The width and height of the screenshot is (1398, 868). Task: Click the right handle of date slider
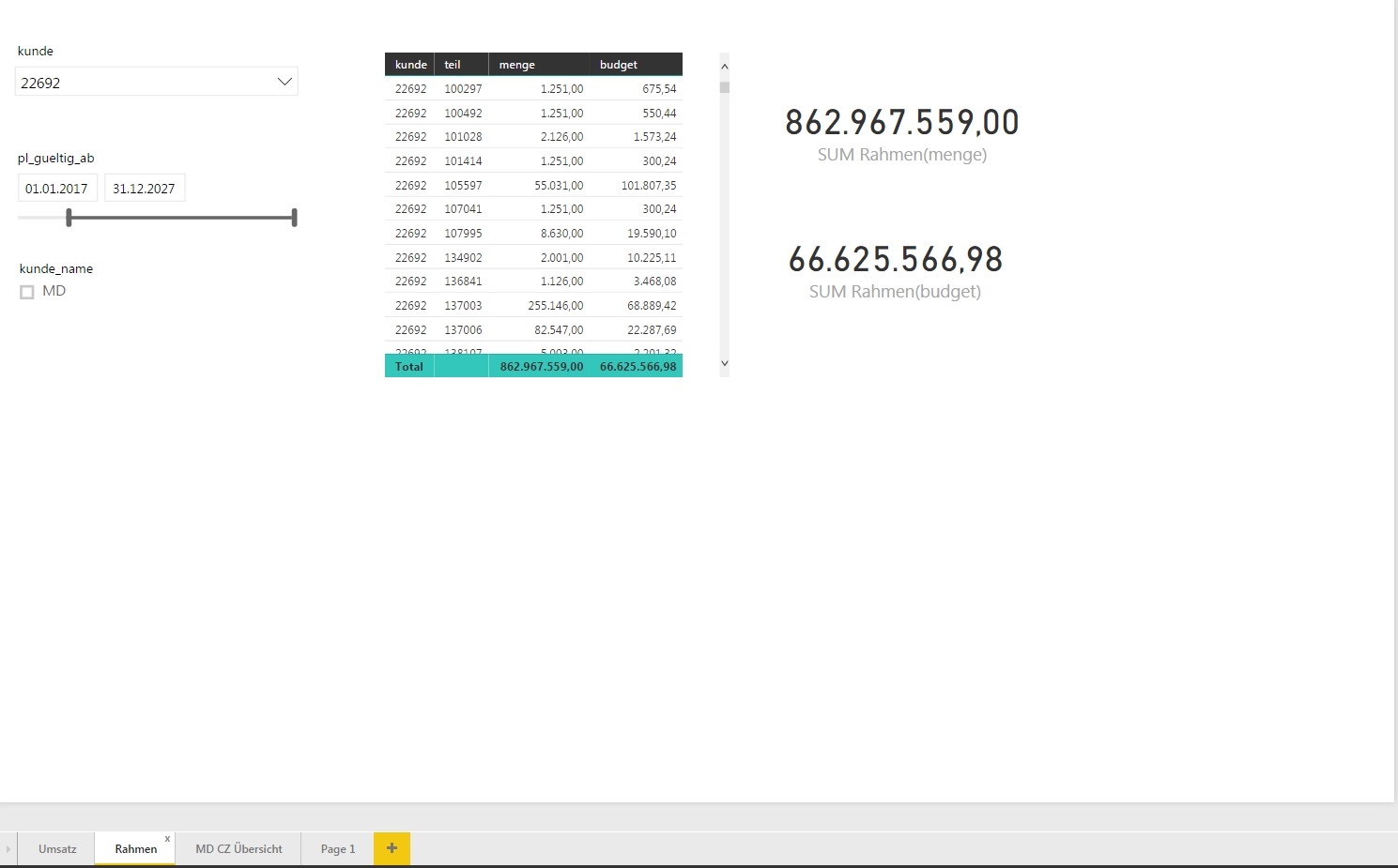(x=295, y=218)
